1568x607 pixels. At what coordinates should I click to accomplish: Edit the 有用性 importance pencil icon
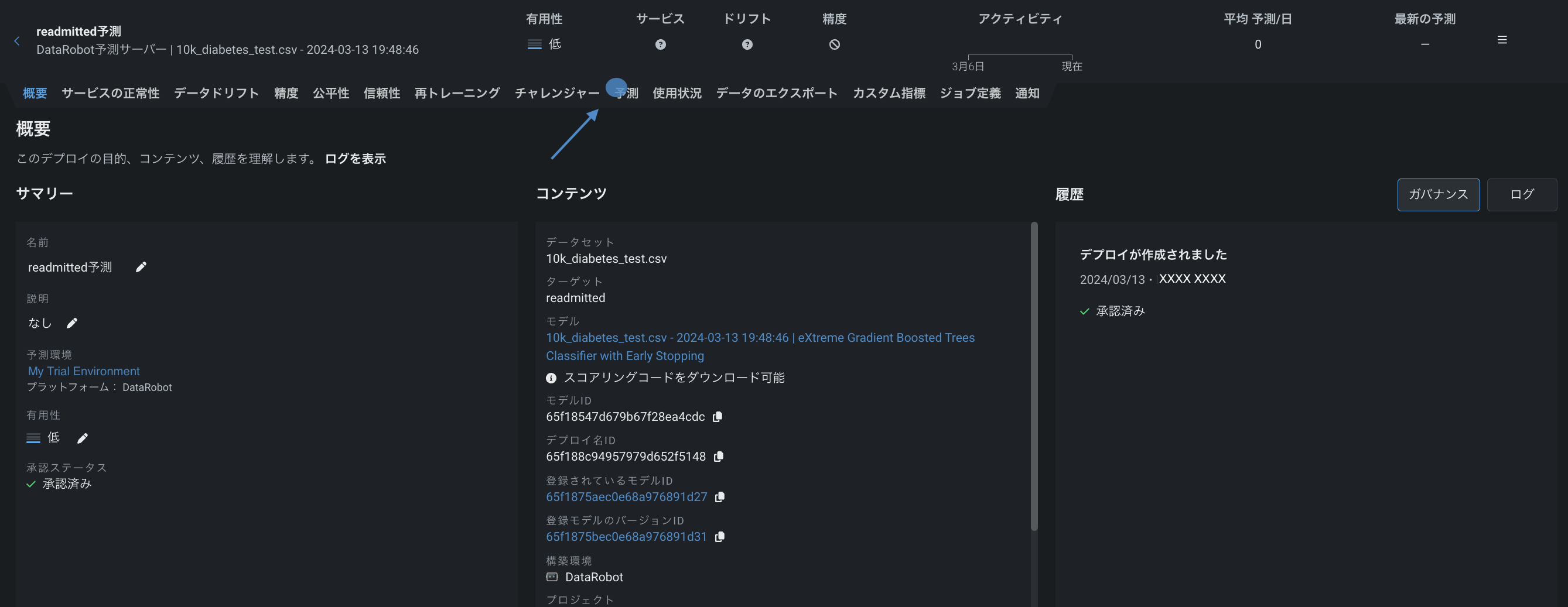tap(83, 438)
